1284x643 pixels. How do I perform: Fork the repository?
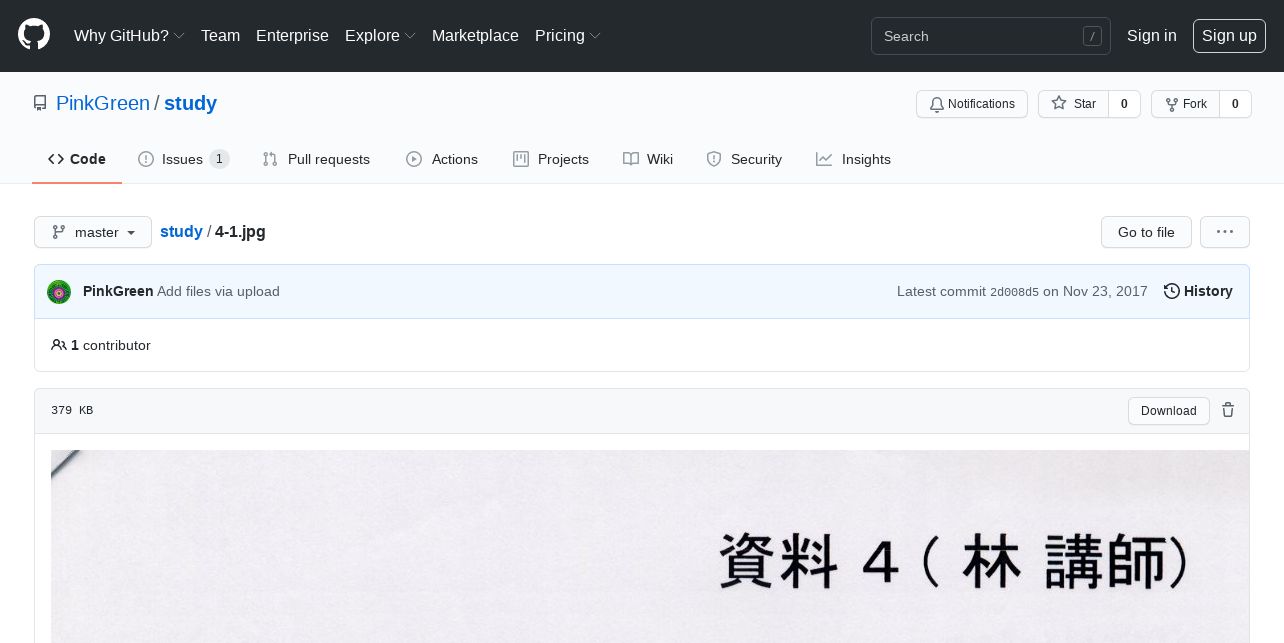(x=1185, y=104)
